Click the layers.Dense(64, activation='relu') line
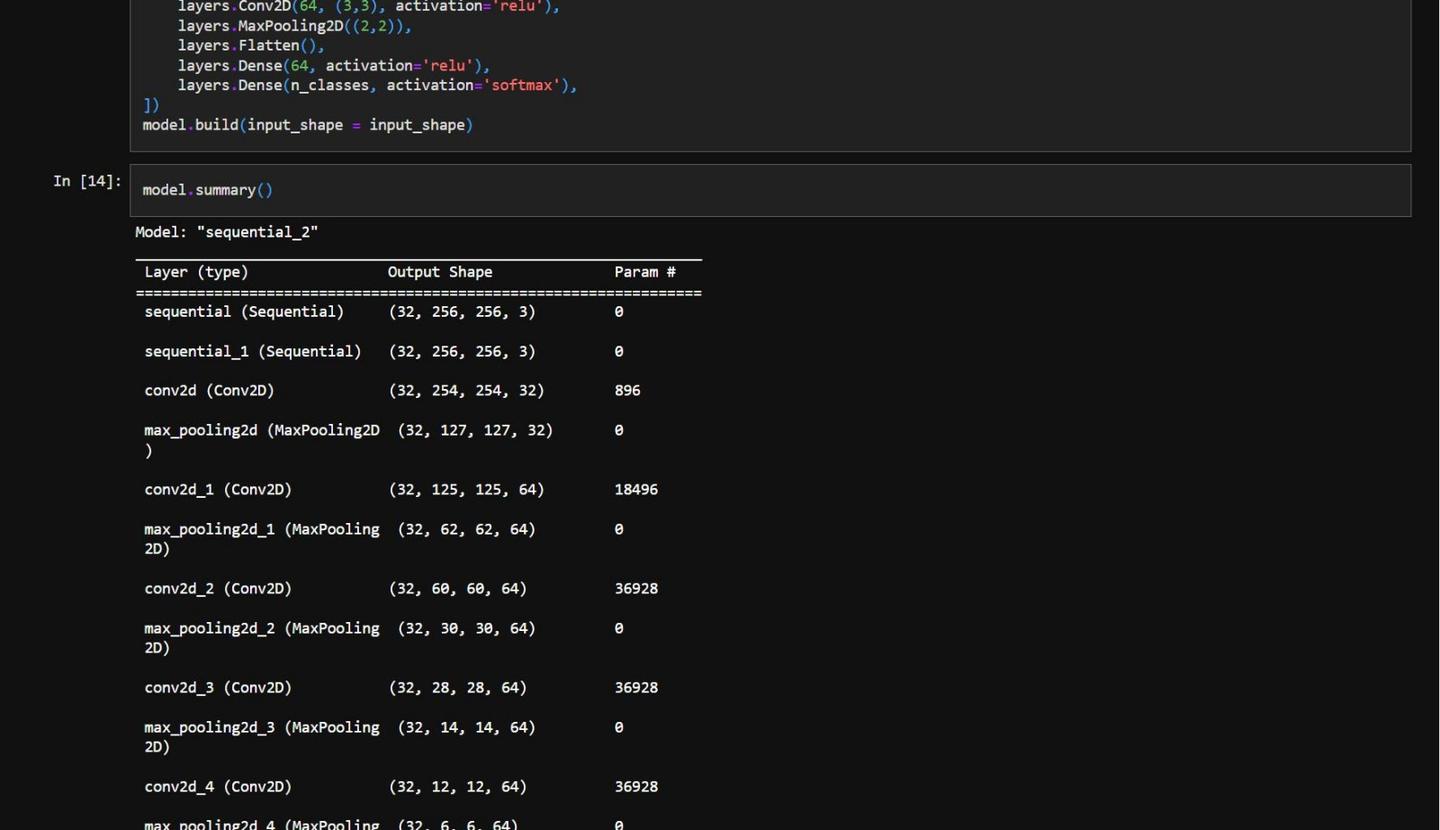 point(334,66)
